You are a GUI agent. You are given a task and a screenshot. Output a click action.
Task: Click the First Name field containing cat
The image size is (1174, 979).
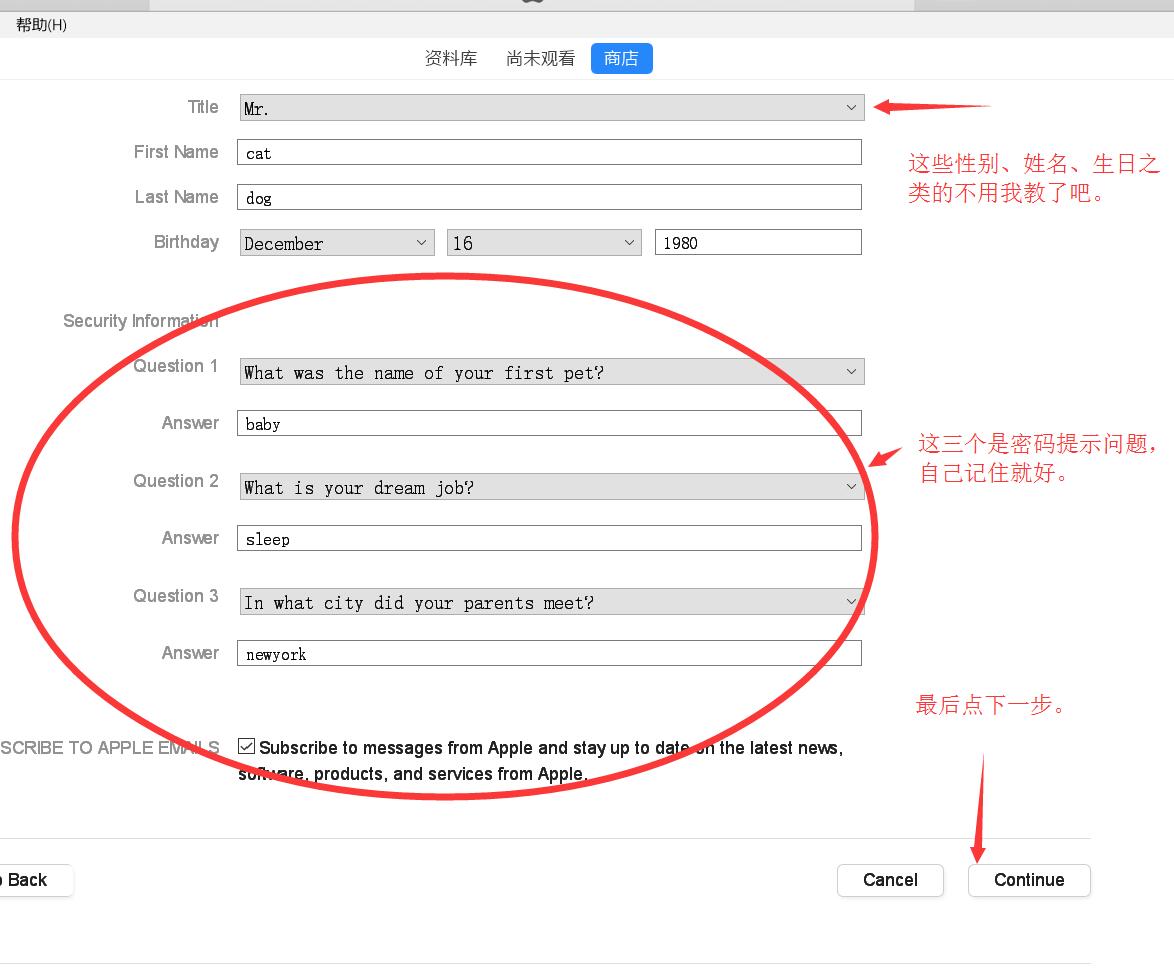click(548, 151)
